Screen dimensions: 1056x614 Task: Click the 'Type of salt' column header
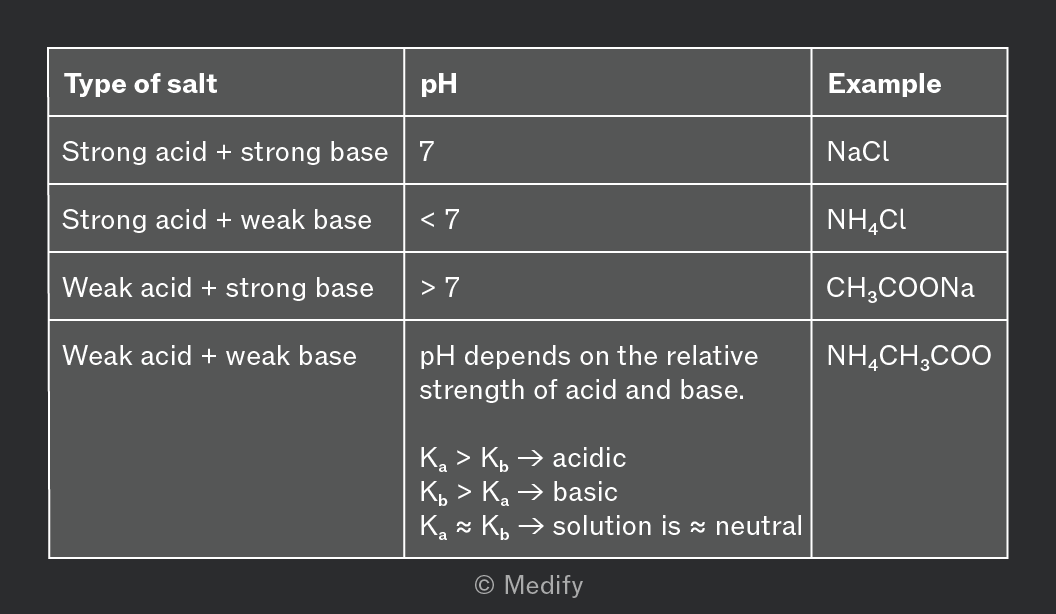226,82
